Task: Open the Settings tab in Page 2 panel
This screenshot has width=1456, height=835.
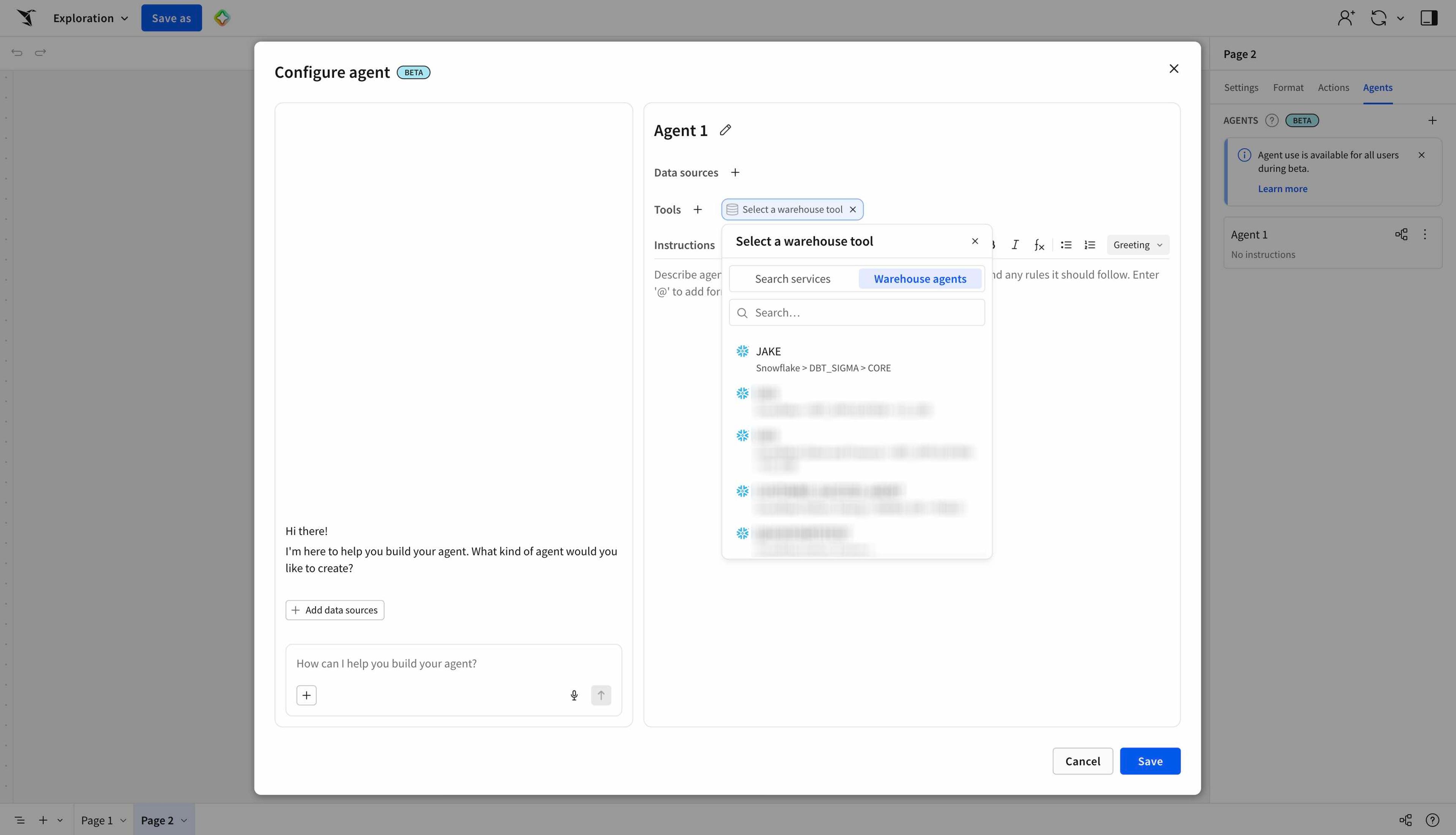Action: [1241, 88]
